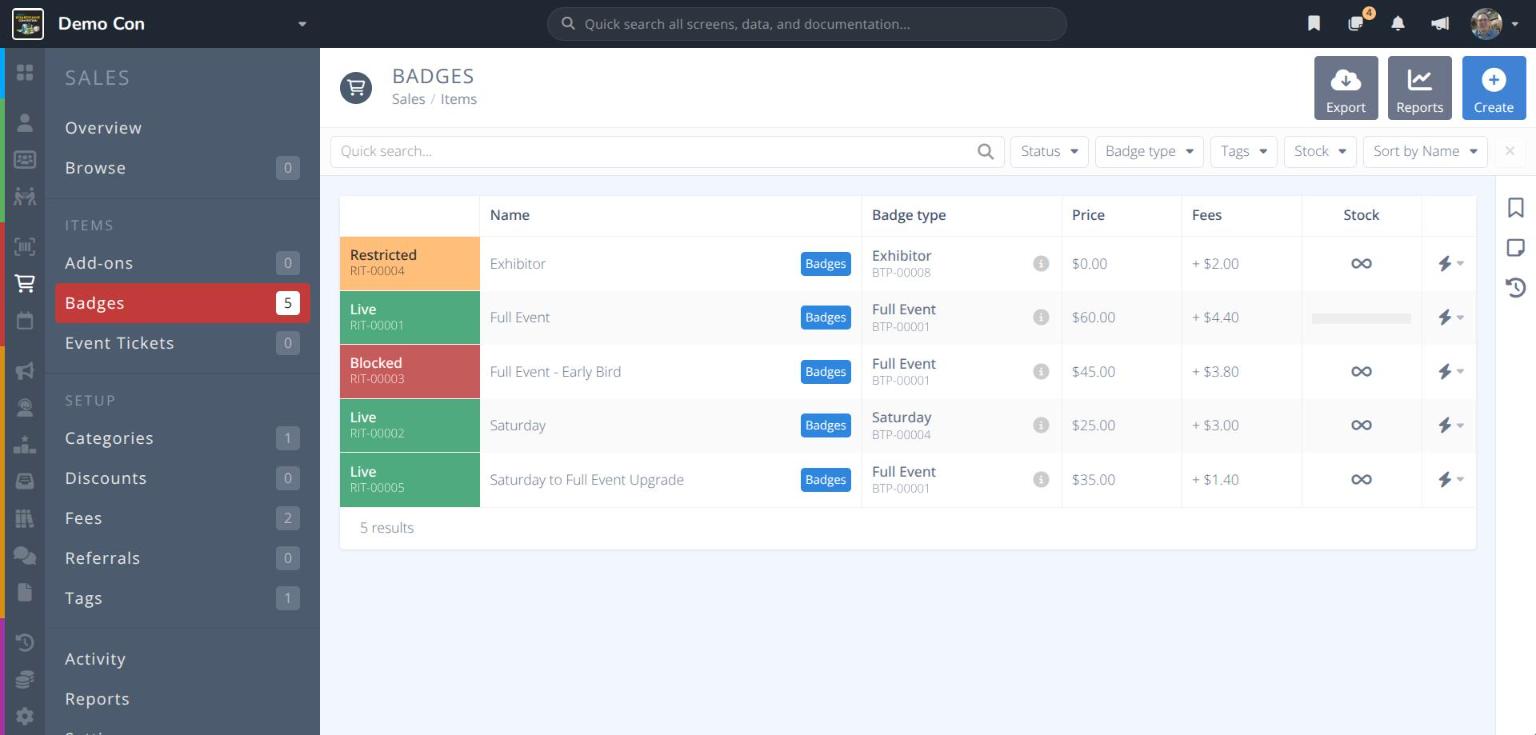Viewport: 1536px width, 735px height.
Task: Open the Status filter dropdown
Action: coord(1049,151)
